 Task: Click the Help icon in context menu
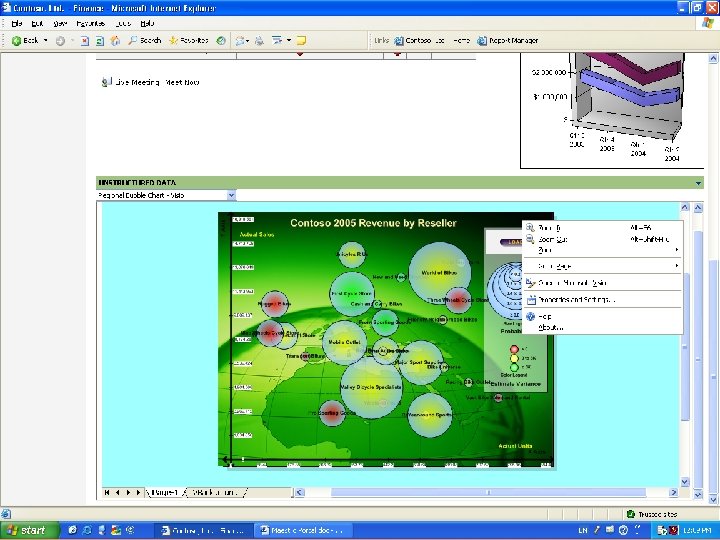[x=531, y=316]
